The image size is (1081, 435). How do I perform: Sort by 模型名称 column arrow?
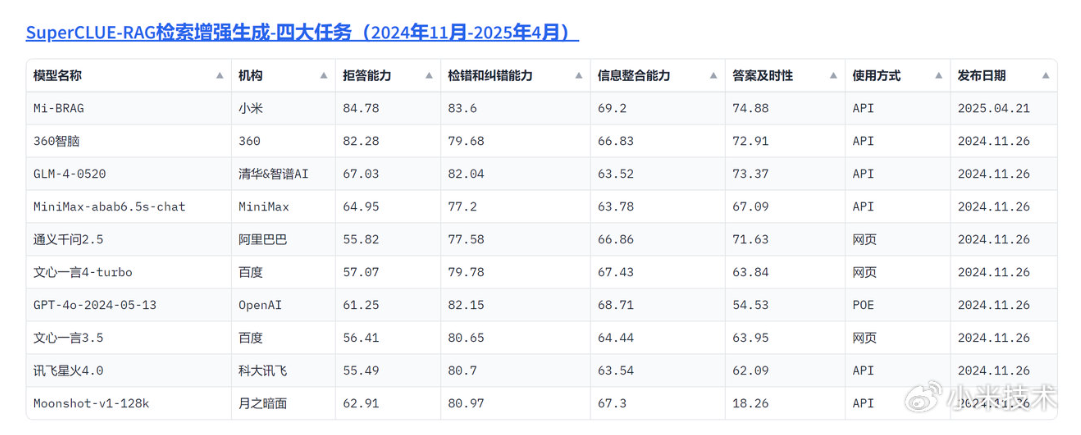[219, 76]
